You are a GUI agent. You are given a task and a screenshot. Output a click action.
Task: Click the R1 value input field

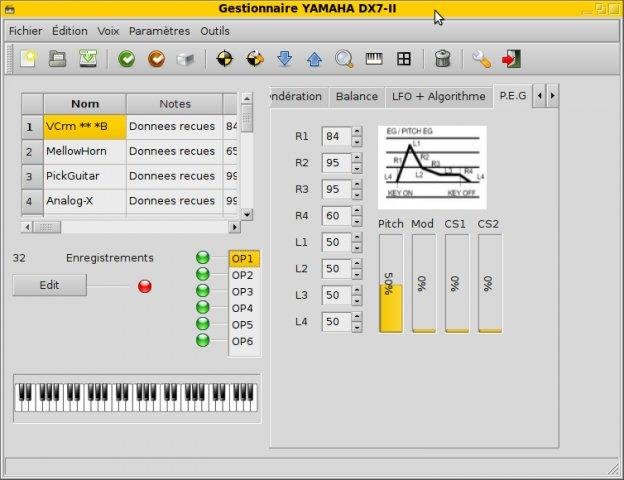coord(337,137)
